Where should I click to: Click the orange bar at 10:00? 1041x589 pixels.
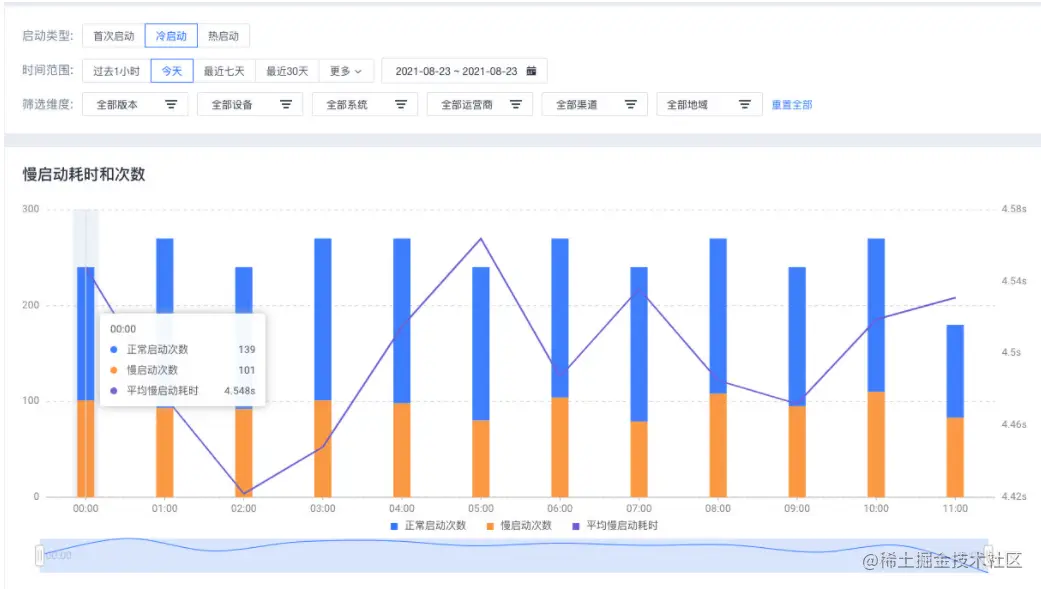[876, 444]
